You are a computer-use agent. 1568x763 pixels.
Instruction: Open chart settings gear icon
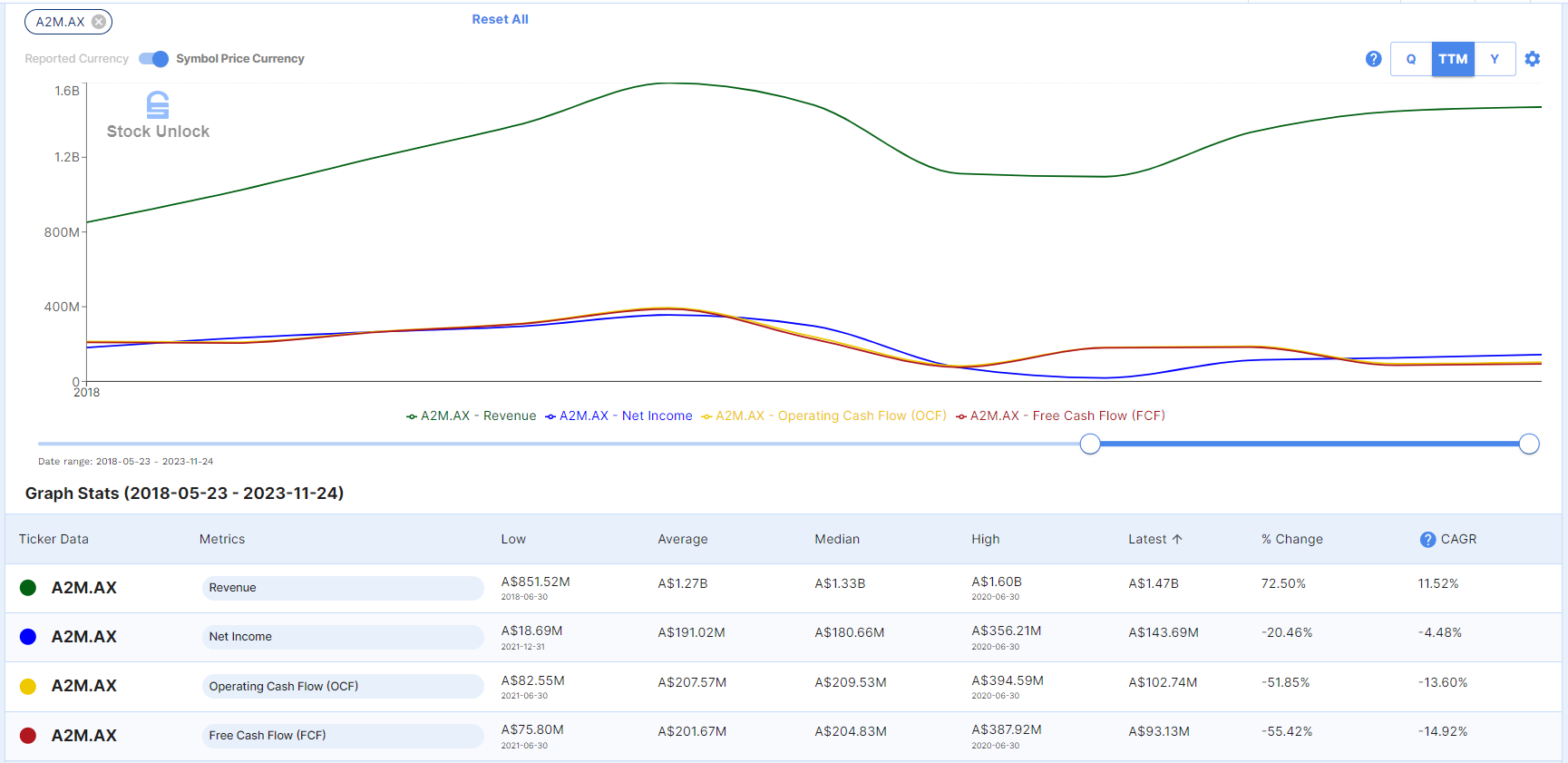tap(1533, 59)
